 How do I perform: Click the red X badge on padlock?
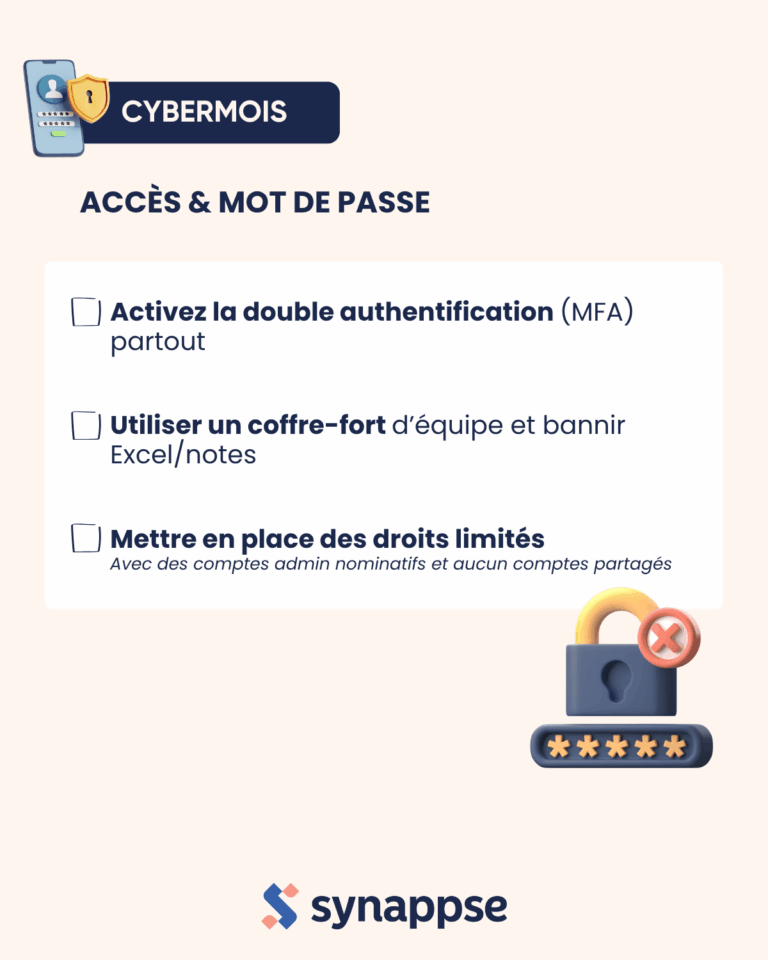pyautogui.click(x=669, y=637)
